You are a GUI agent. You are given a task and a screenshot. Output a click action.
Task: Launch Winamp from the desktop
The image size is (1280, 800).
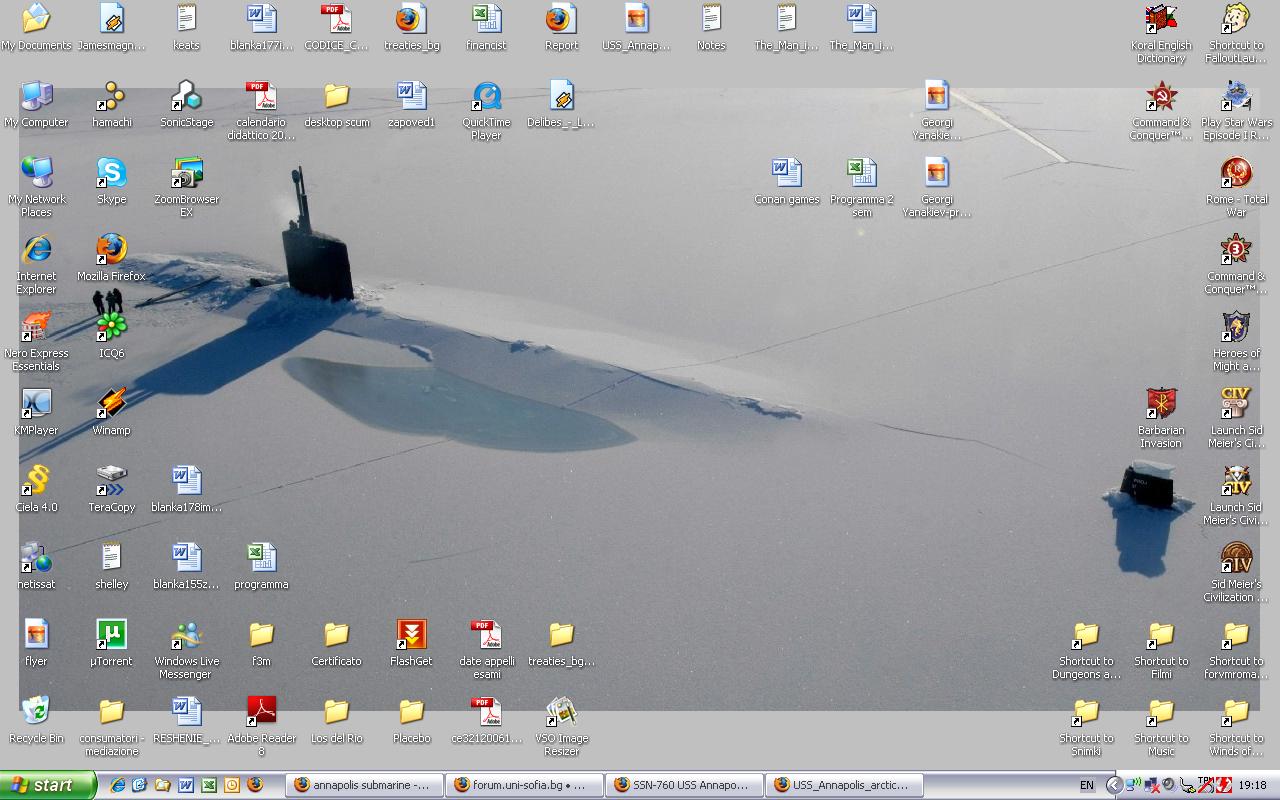click(111, 405)
